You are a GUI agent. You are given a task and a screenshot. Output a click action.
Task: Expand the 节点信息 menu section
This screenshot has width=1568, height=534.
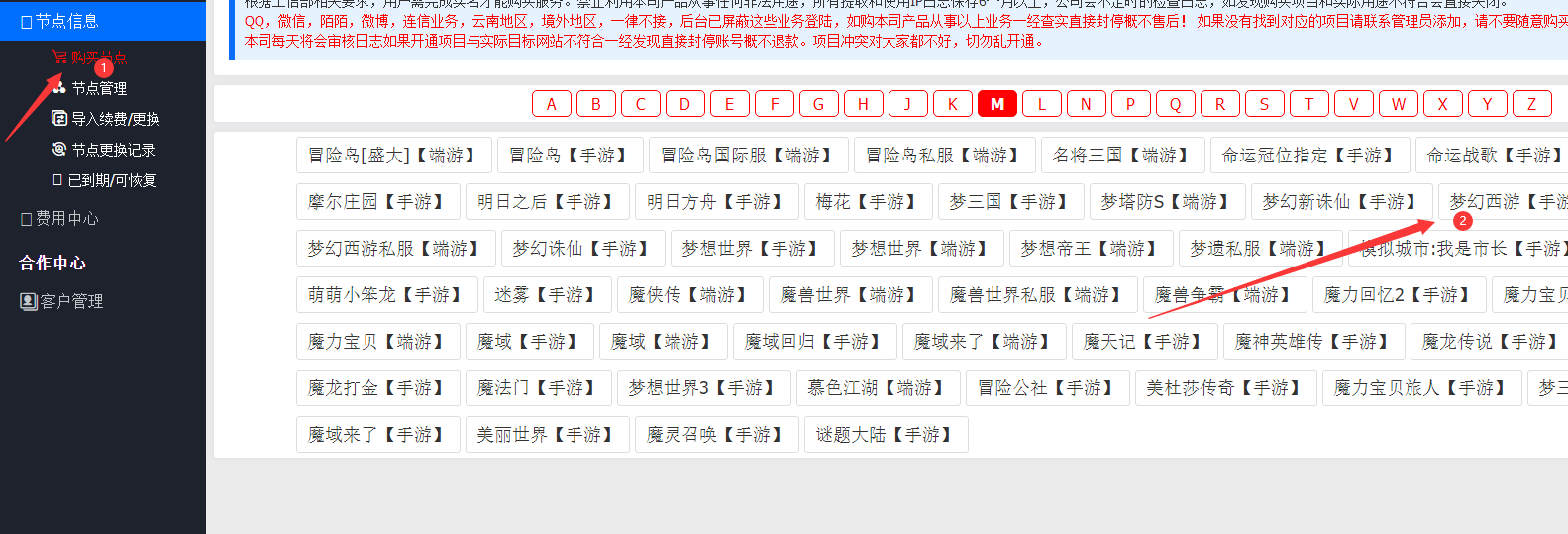click(103, 21)
